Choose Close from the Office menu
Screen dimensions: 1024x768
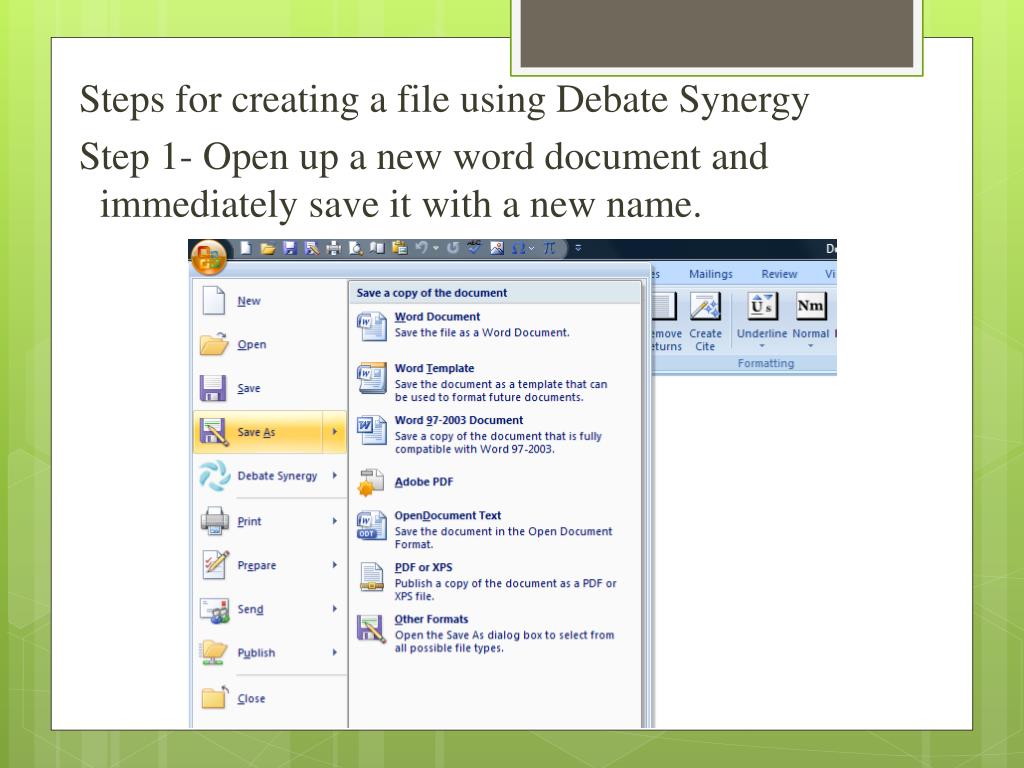click(x=270, y=698)
